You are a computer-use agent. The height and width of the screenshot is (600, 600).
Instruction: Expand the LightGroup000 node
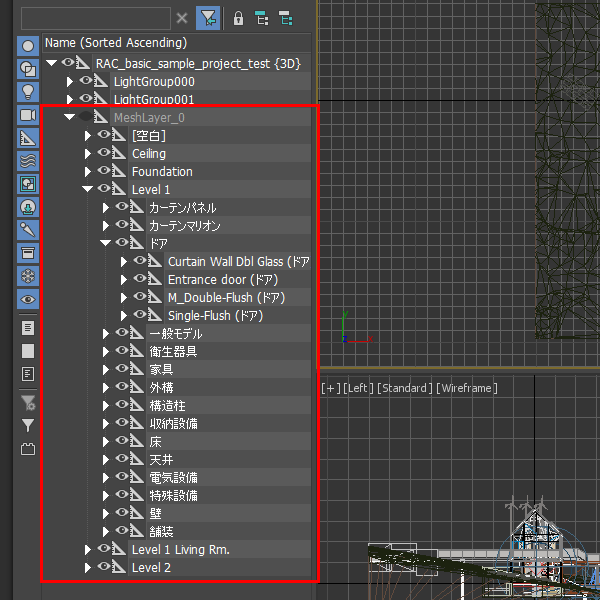click(x=70, y=82)
